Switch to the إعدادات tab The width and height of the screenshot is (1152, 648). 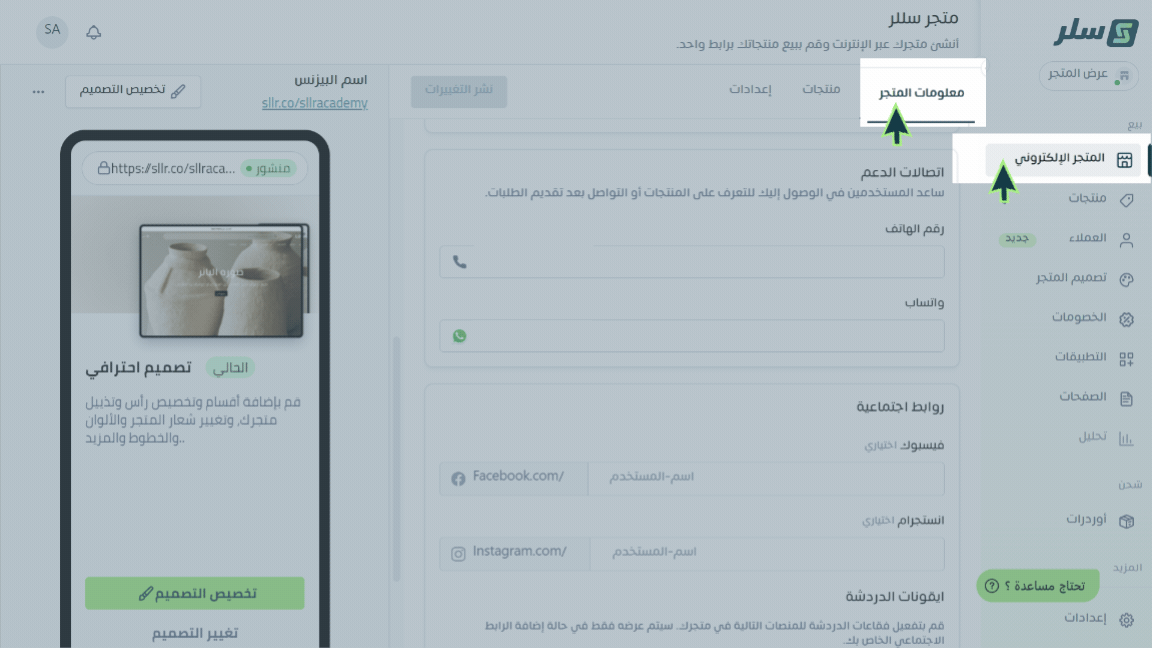click(750, 90)
